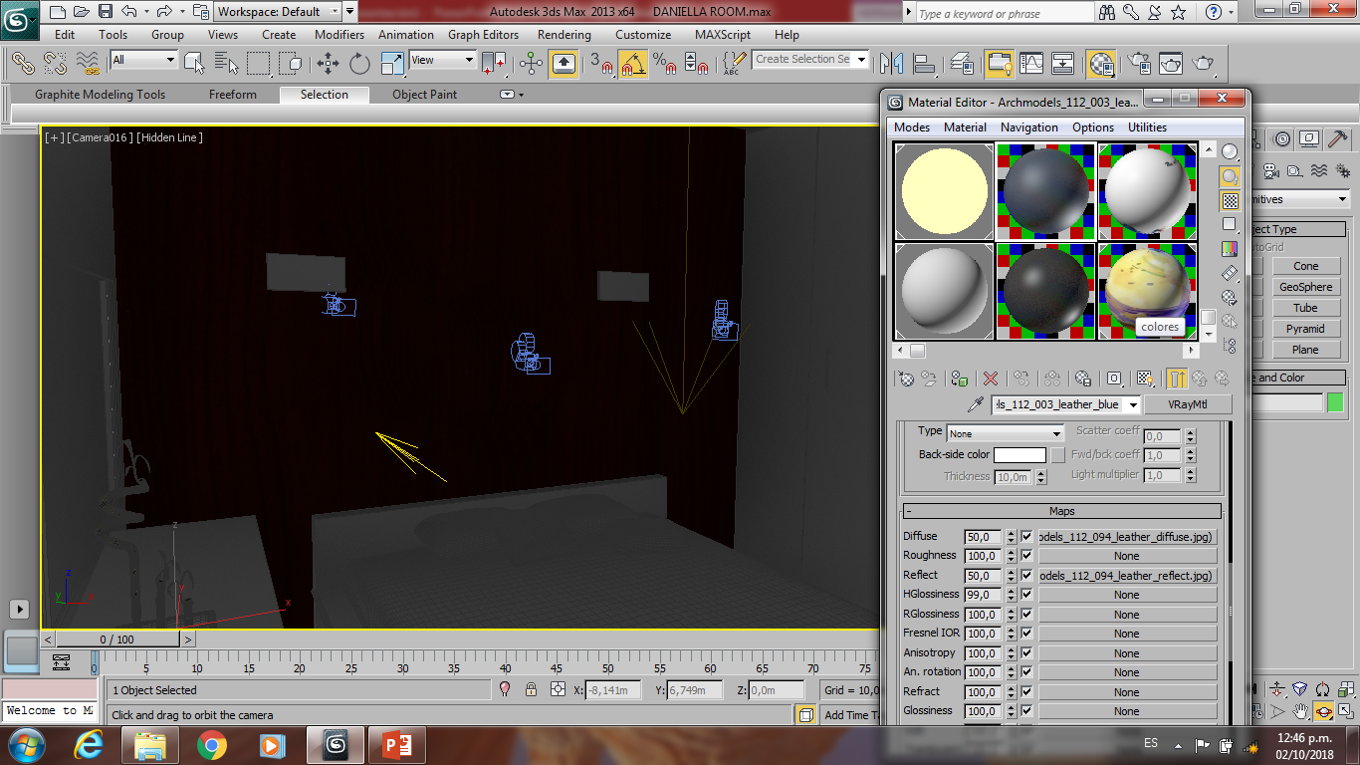This screenshot has width=1360, height=765.
Task: Toggle the Roughness map checkbox
Action: [1026, 556]
